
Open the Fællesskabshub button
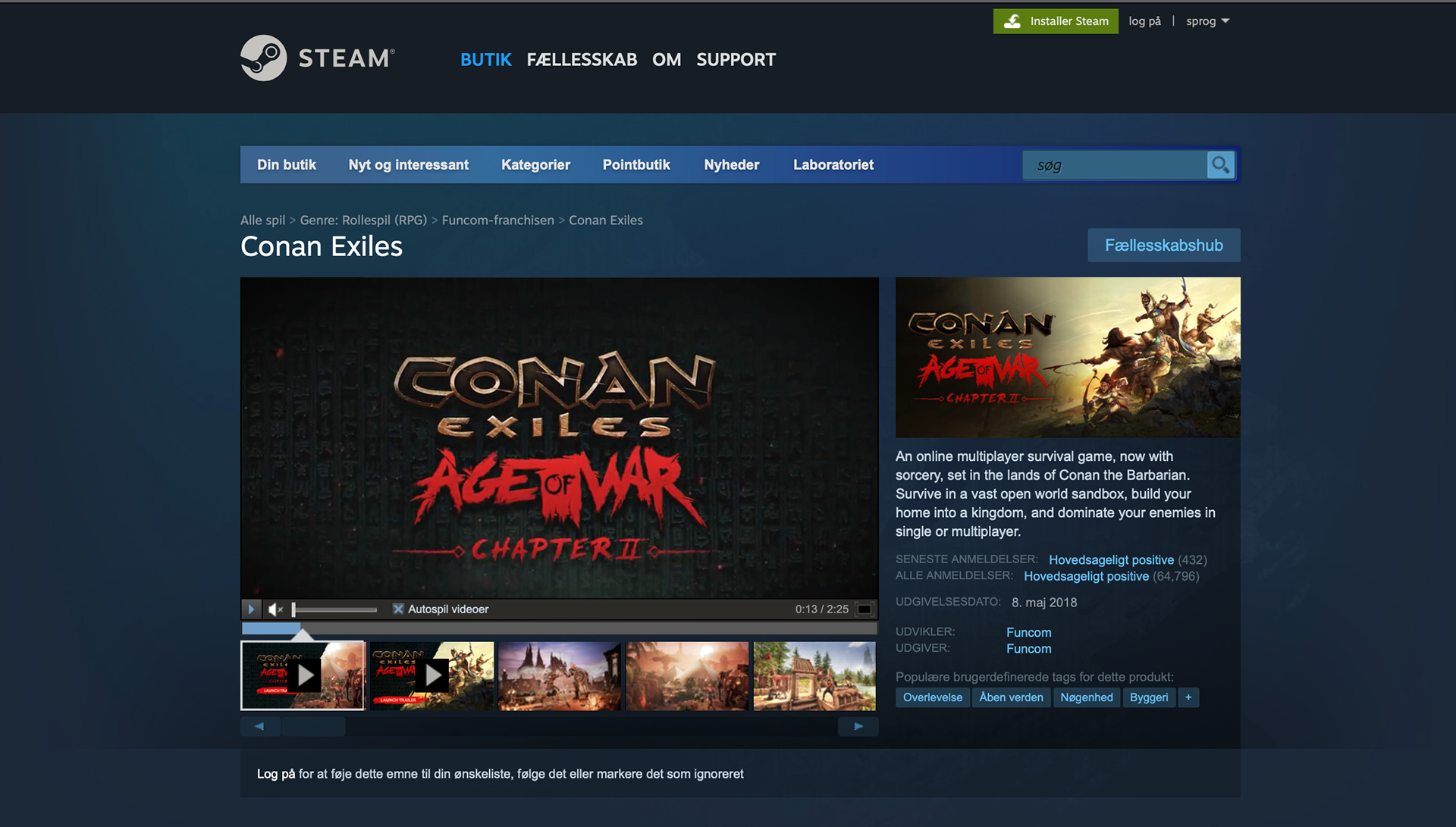coord(1163,245)
